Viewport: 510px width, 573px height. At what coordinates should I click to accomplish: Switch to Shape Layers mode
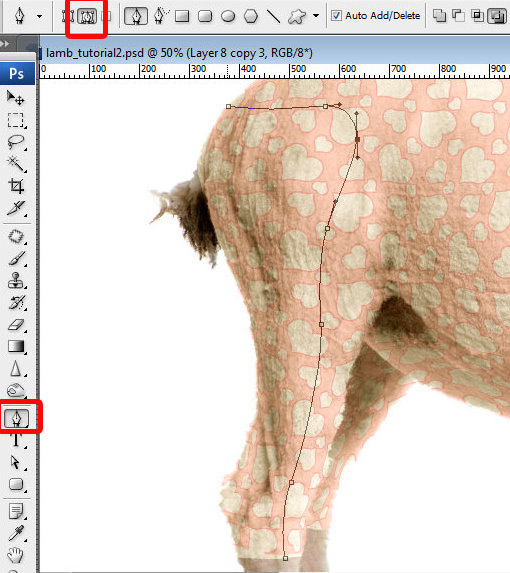click(68, 16)
